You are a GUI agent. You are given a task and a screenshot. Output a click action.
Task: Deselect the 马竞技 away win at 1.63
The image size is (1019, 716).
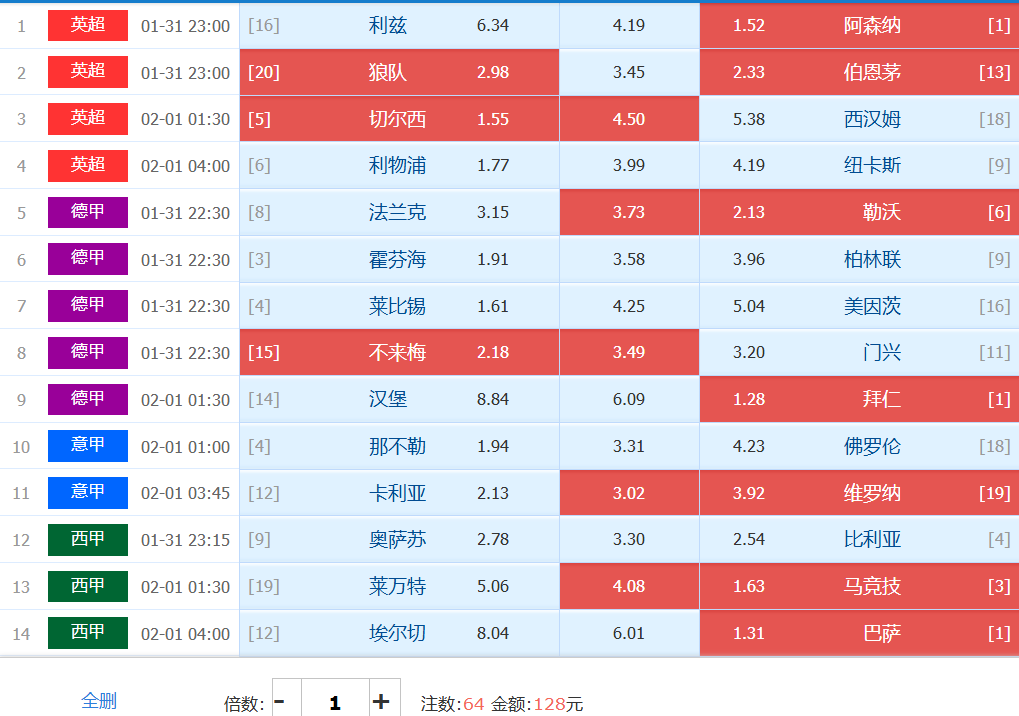[858, 587]
